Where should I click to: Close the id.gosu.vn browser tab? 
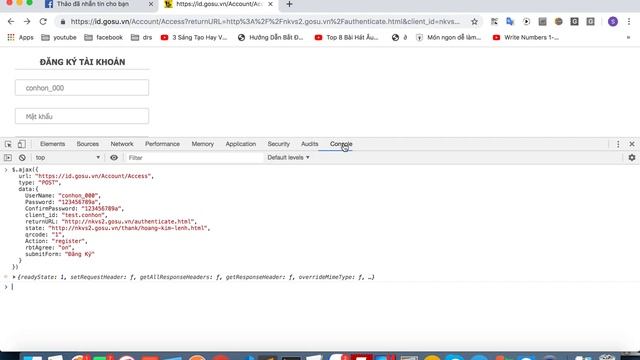[x=270, y=4]
